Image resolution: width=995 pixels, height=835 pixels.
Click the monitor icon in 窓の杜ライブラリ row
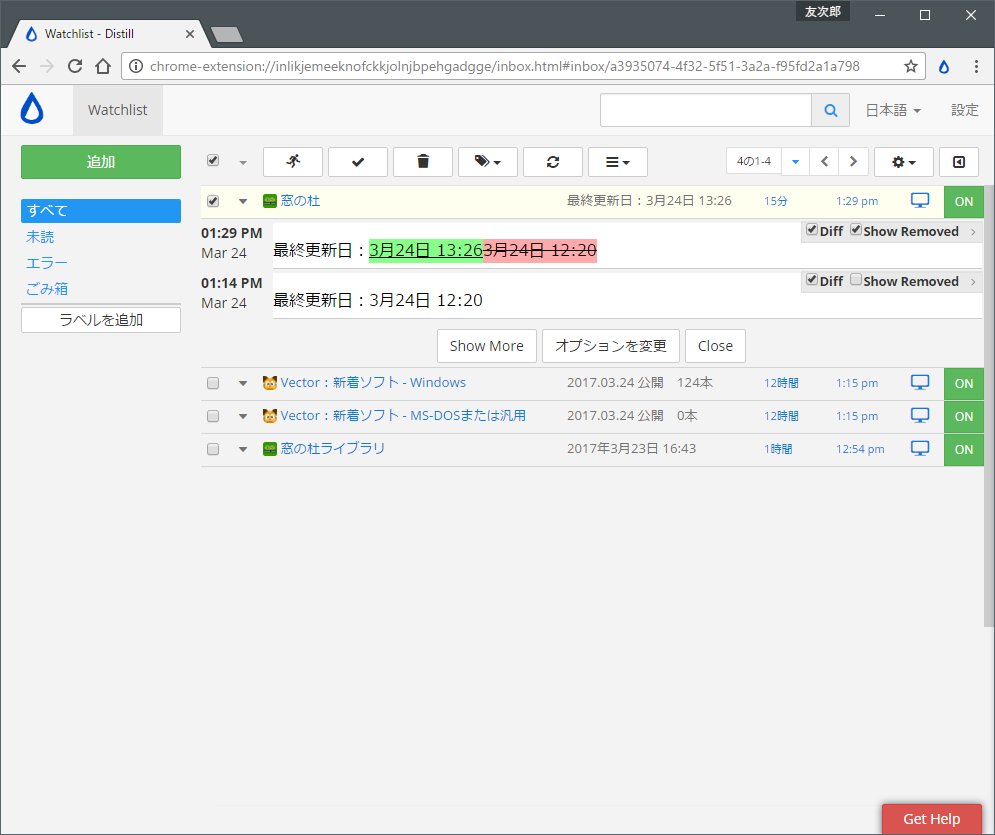919,448
